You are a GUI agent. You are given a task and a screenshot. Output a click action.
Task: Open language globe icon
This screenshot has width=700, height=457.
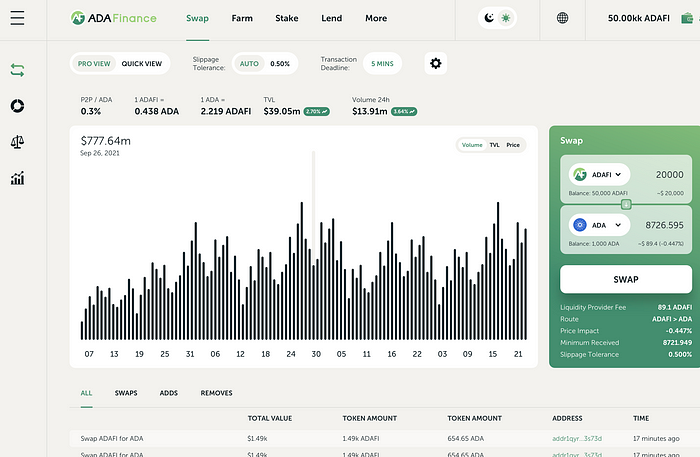(562, 18)
